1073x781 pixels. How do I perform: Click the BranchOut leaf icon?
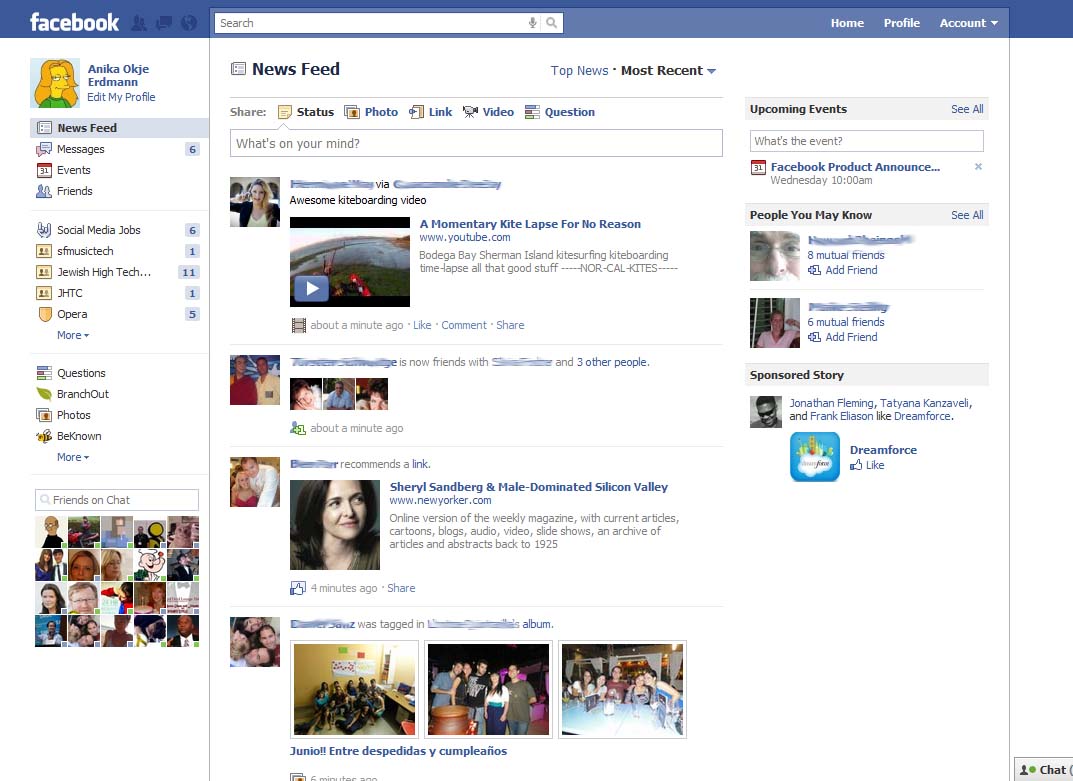coord(44,394)
